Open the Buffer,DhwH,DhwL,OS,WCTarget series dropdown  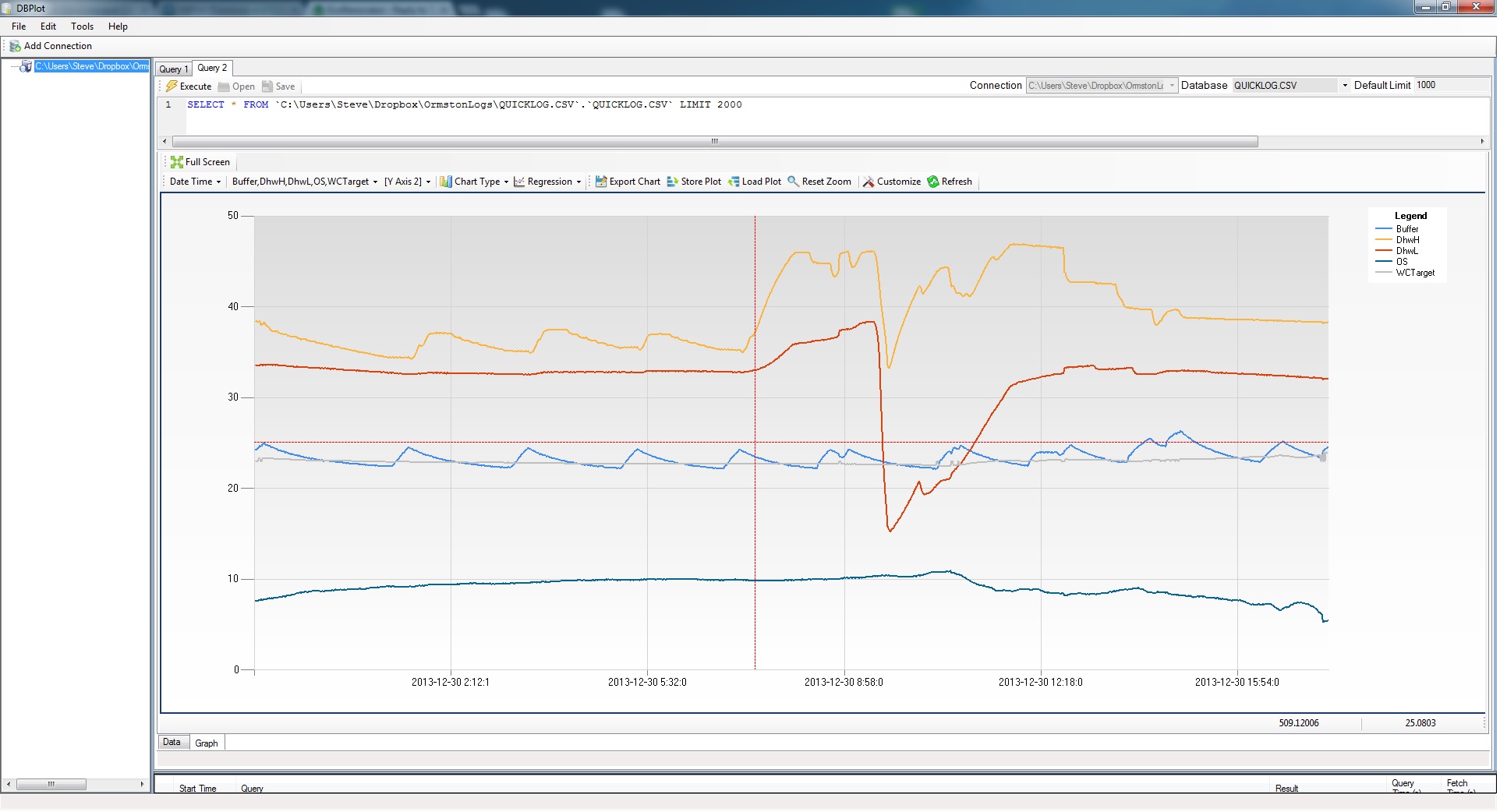point(305,182)
